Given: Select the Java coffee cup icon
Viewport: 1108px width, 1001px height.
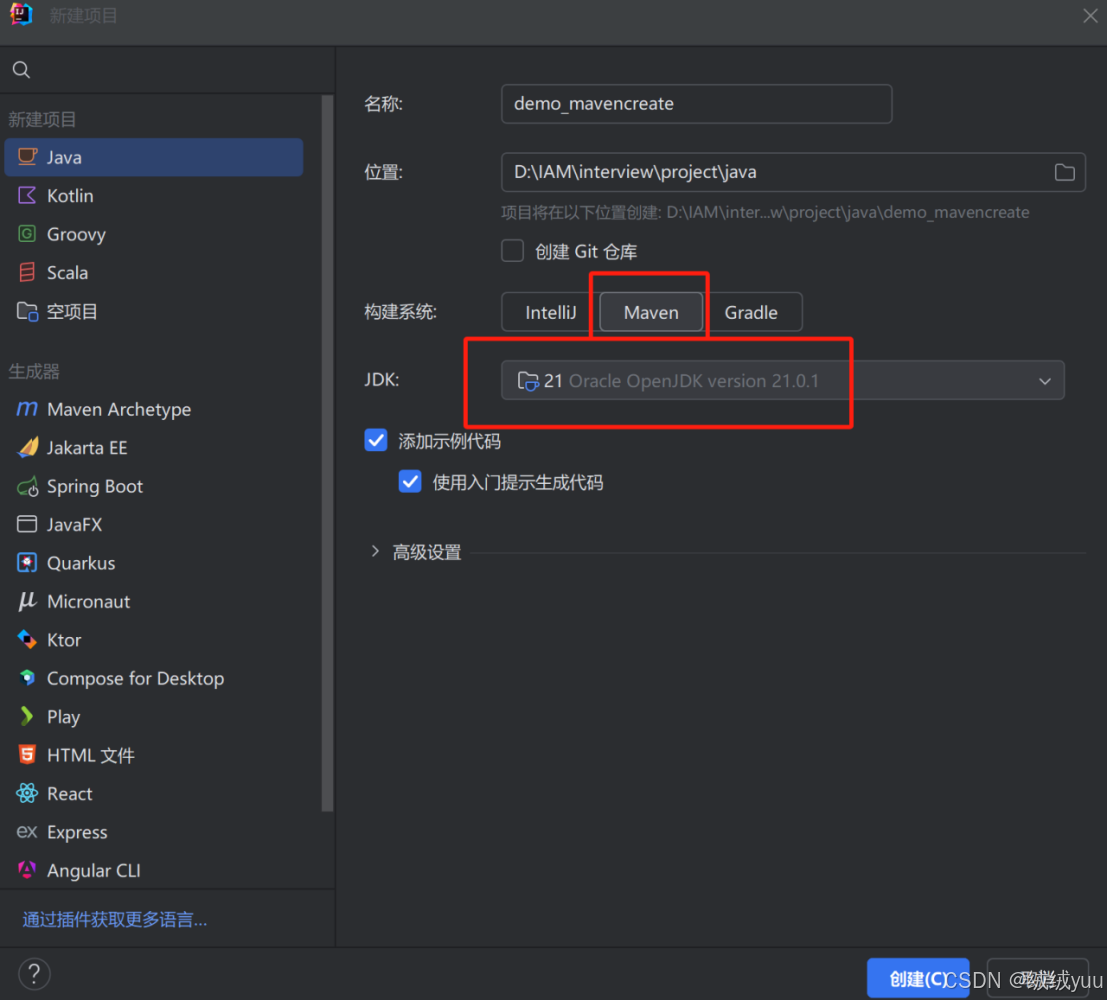Looking at the screenshot, I should [x=27, y=157].
